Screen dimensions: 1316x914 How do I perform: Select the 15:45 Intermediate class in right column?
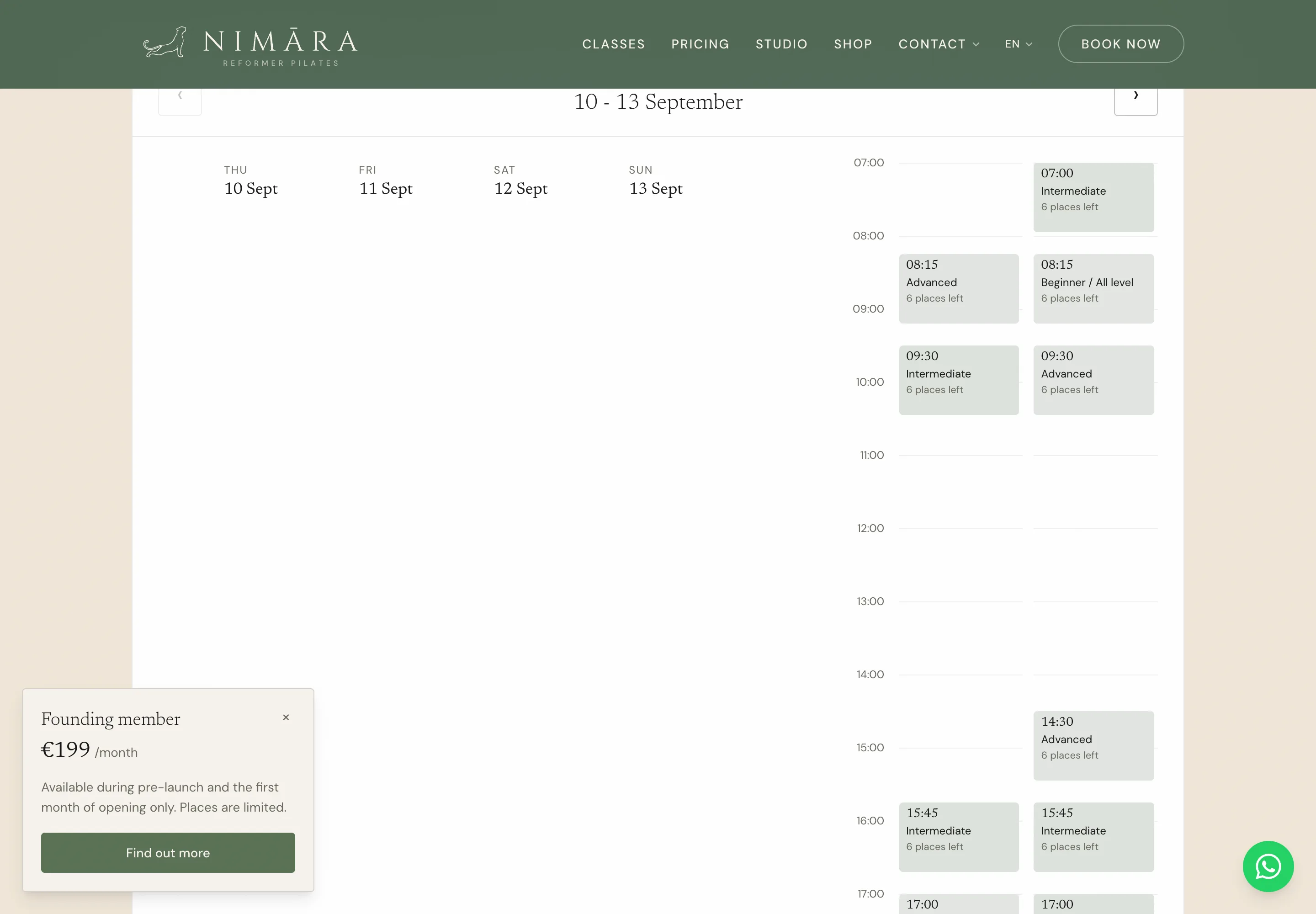coord(1093,837)
